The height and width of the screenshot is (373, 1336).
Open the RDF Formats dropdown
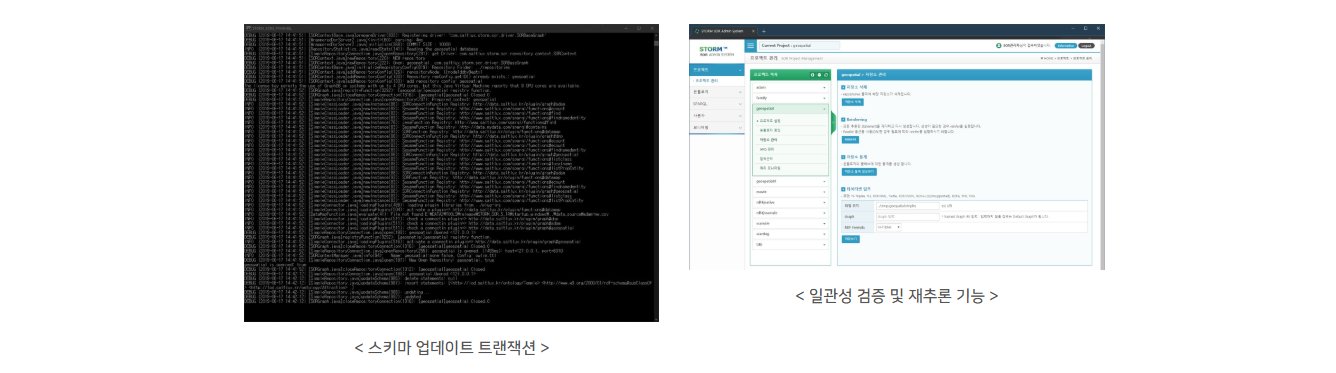pos(889,227)
